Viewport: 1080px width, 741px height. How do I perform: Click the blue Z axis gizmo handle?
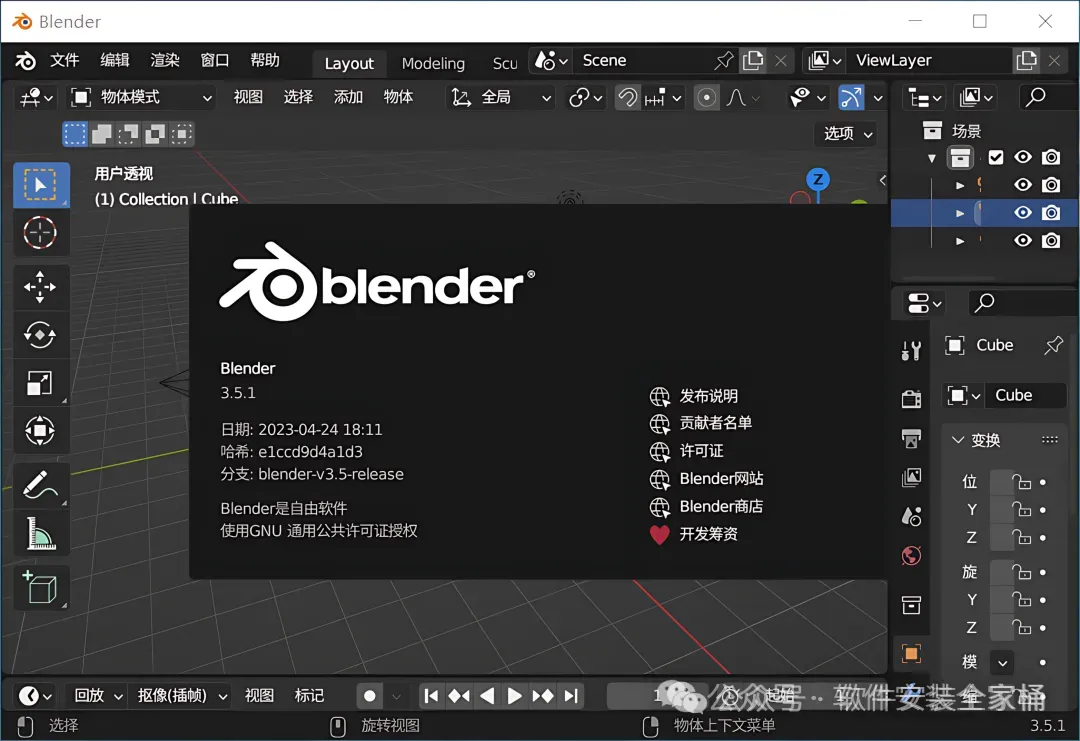pos(818,180)
